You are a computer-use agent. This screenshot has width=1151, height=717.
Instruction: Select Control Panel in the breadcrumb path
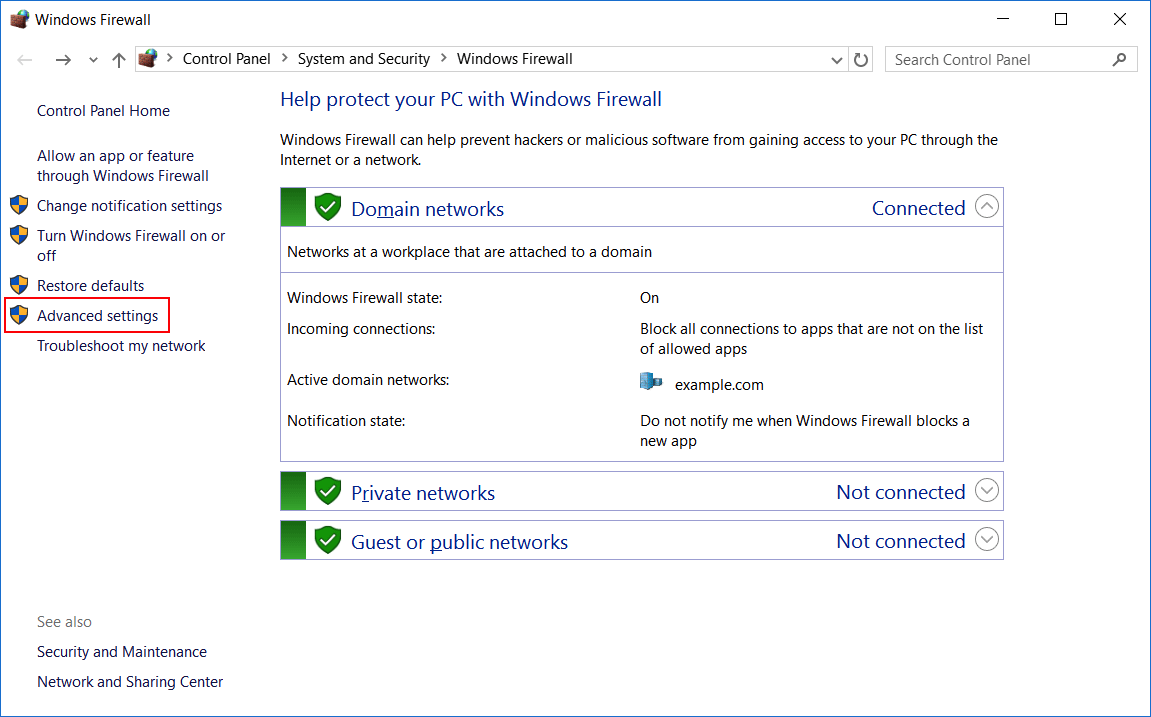[x=226, y=59]
